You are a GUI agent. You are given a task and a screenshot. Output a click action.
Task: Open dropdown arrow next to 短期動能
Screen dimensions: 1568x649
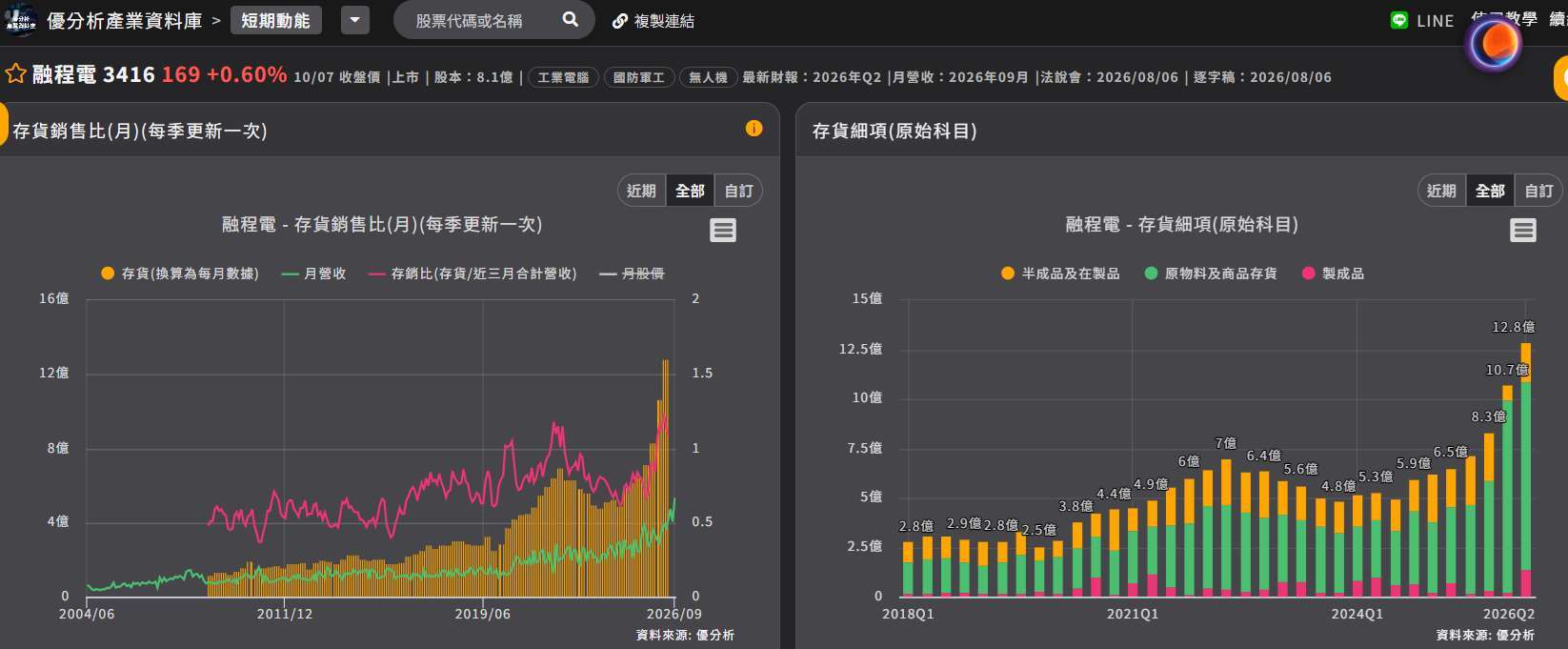(354, 20)
